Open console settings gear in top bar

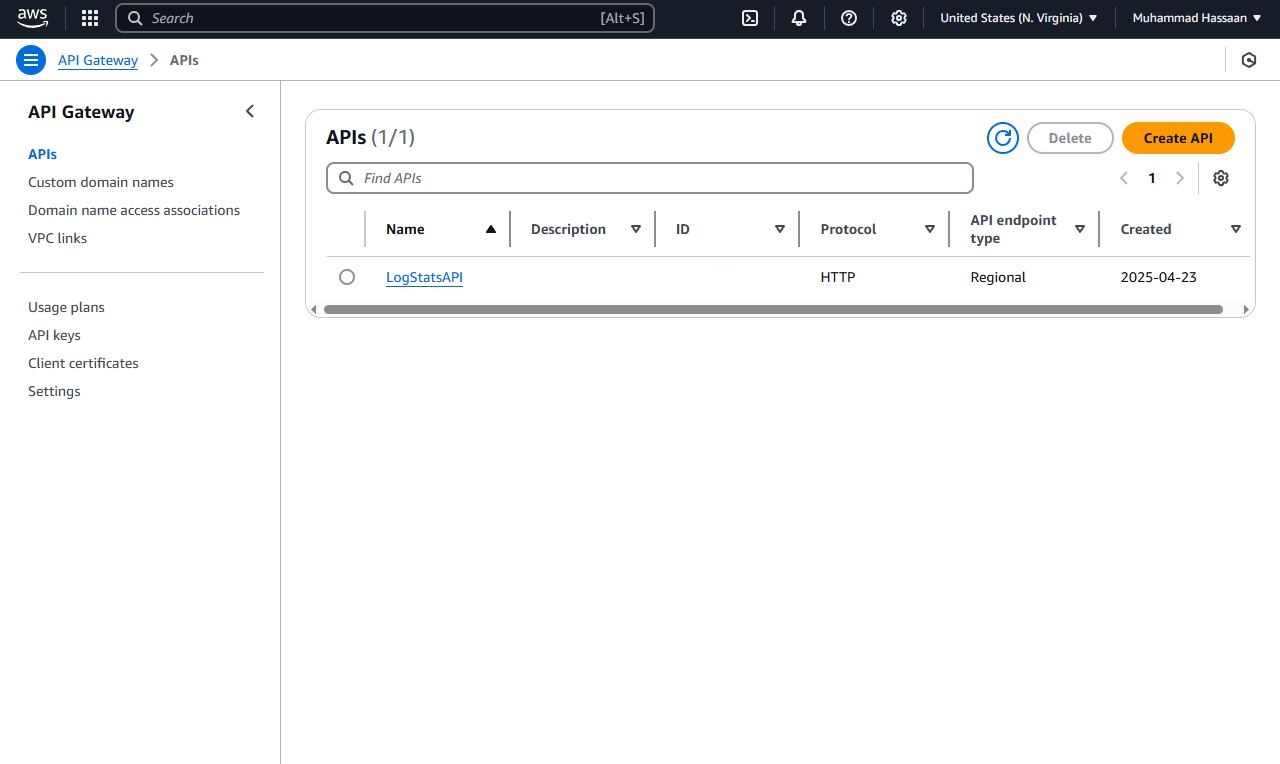pyautogui.click(x=899, y=18)
